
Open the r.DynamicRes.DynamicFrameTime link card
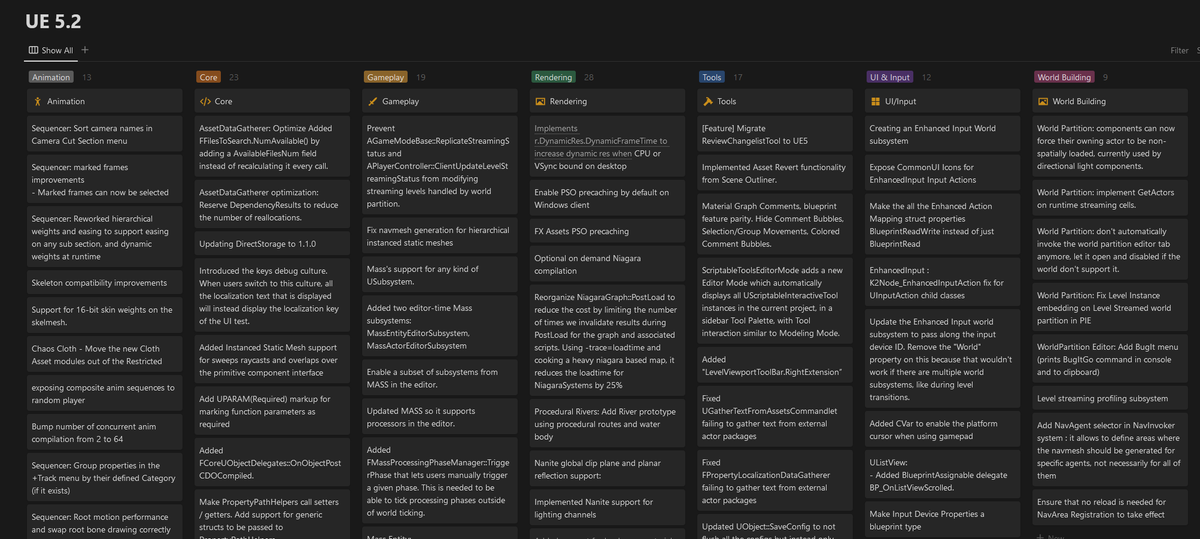pyautogui.click(x=607, y=148)
